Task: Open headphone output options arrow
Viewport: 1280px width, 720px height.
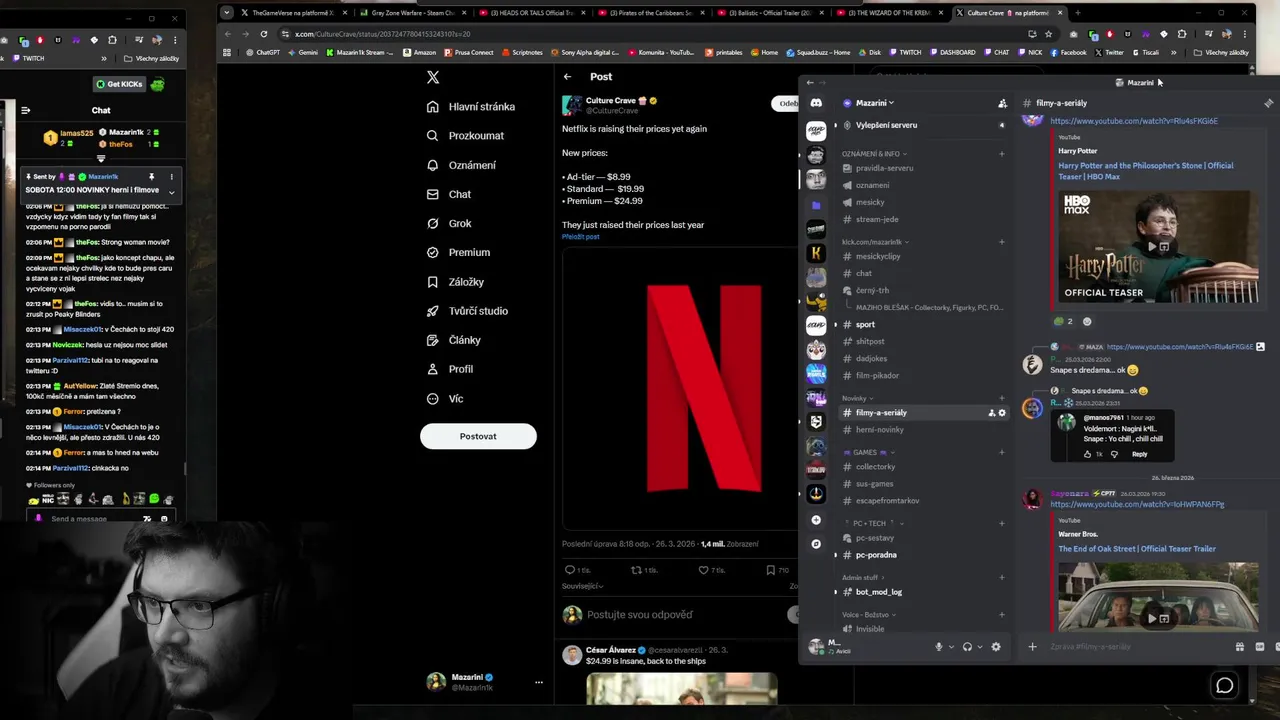Action: 980,647
